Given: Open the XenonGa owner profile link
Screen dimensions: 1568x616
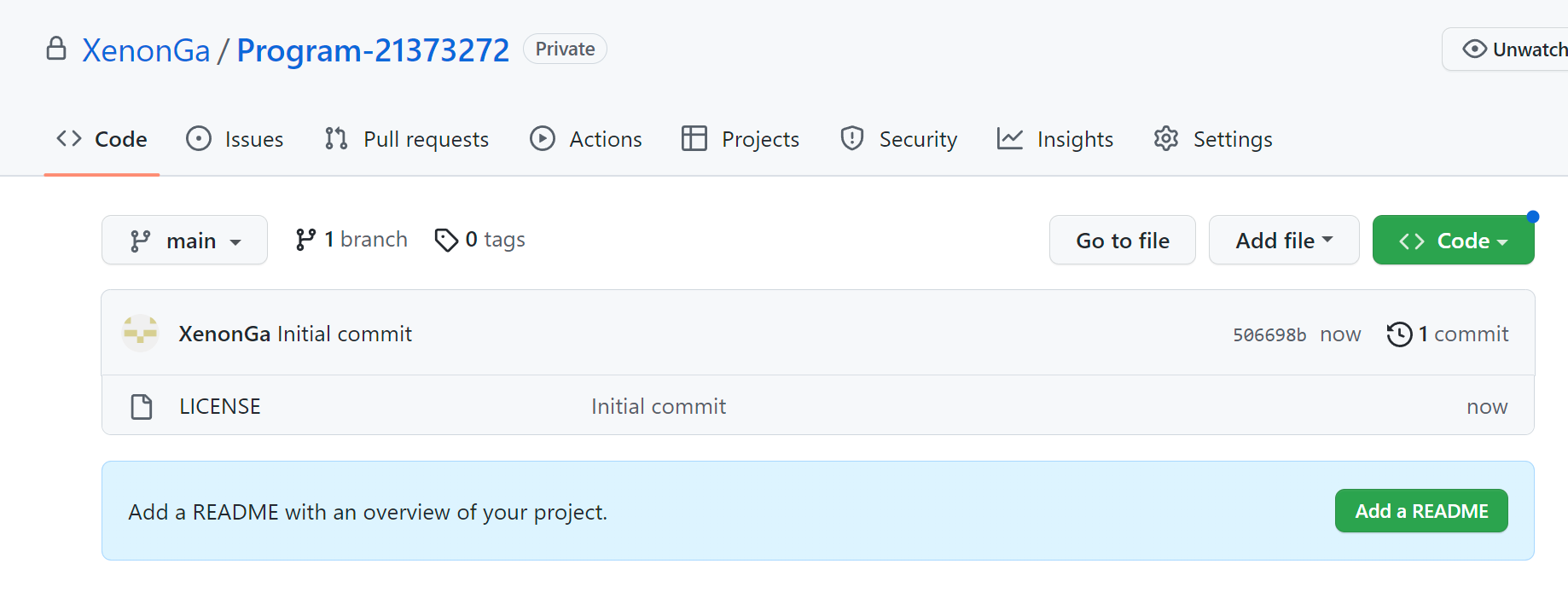Looking at the screenshot, I should [x=146, y=50].
